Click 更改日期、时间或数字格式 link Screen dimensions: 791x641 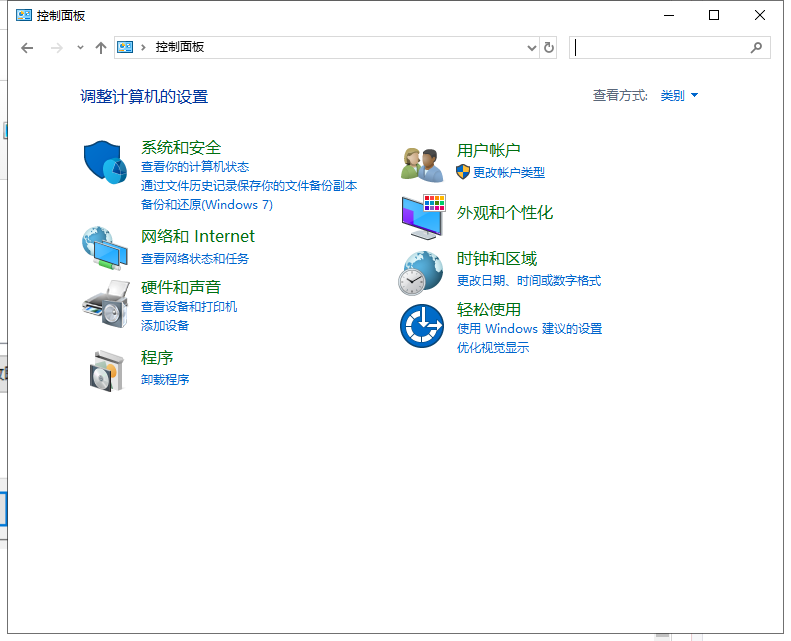(529, 281)
